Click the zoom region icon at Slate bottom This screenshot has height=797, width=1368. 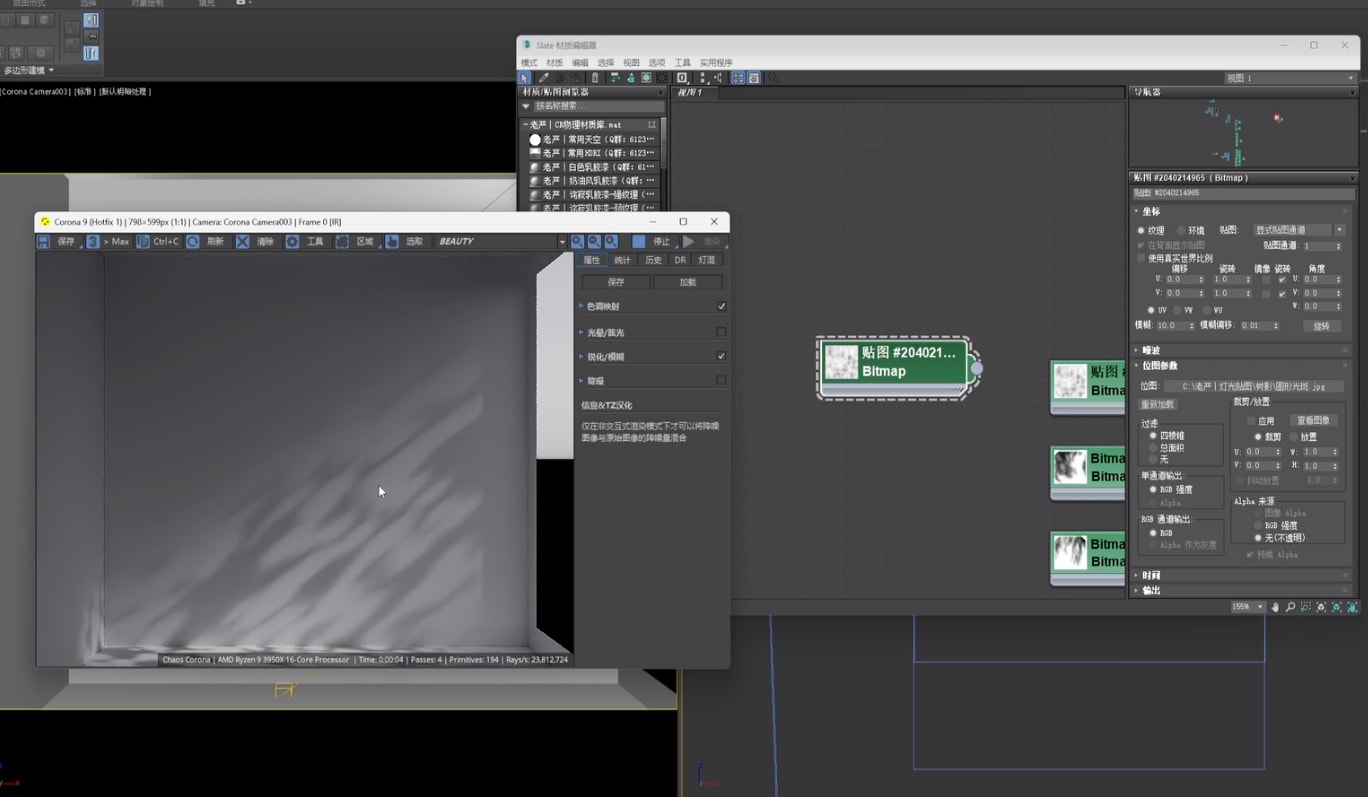1306,607
